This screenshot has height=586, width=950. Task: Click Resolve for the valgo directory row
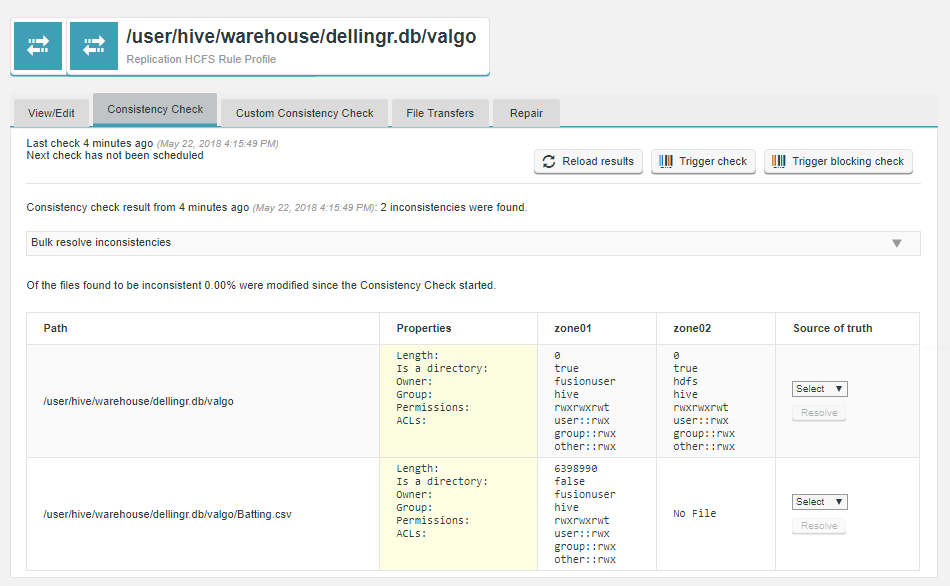(x=819, y=413)
